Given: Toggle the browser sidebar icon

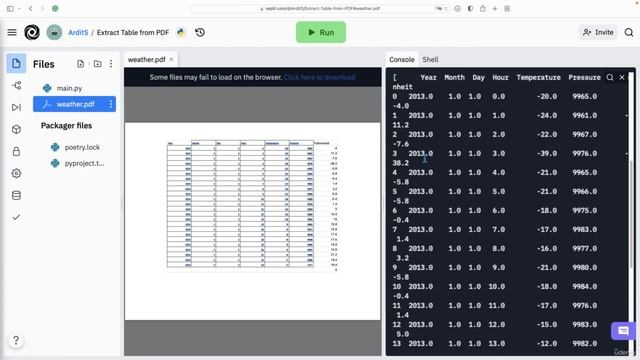Looking at the screenshot, I should click(x=10, y=9).
